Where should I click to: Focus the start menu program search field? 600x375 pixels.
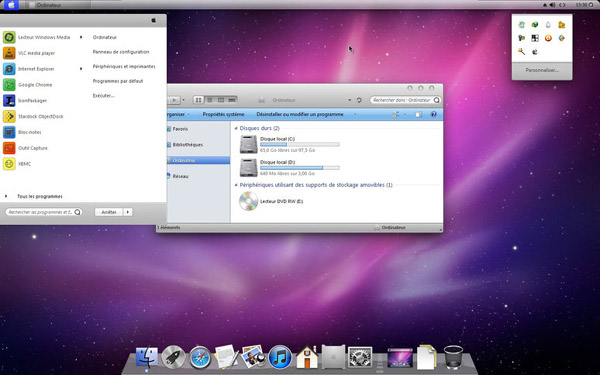tap(44, 212)
